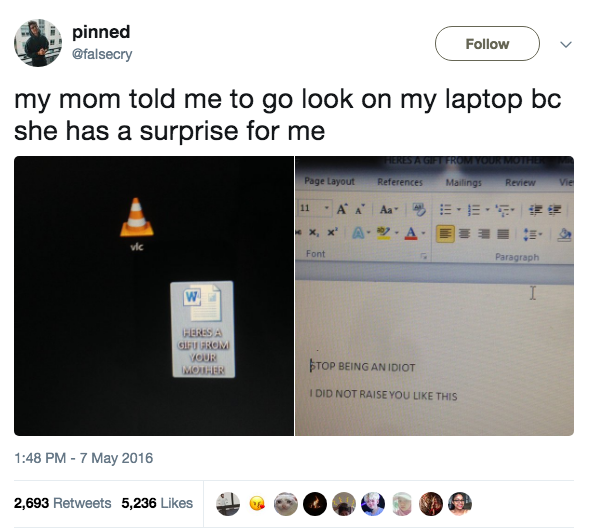Select the Word document named HERES A GIFT FROM YOUR MOTHER

pos(203,329)
